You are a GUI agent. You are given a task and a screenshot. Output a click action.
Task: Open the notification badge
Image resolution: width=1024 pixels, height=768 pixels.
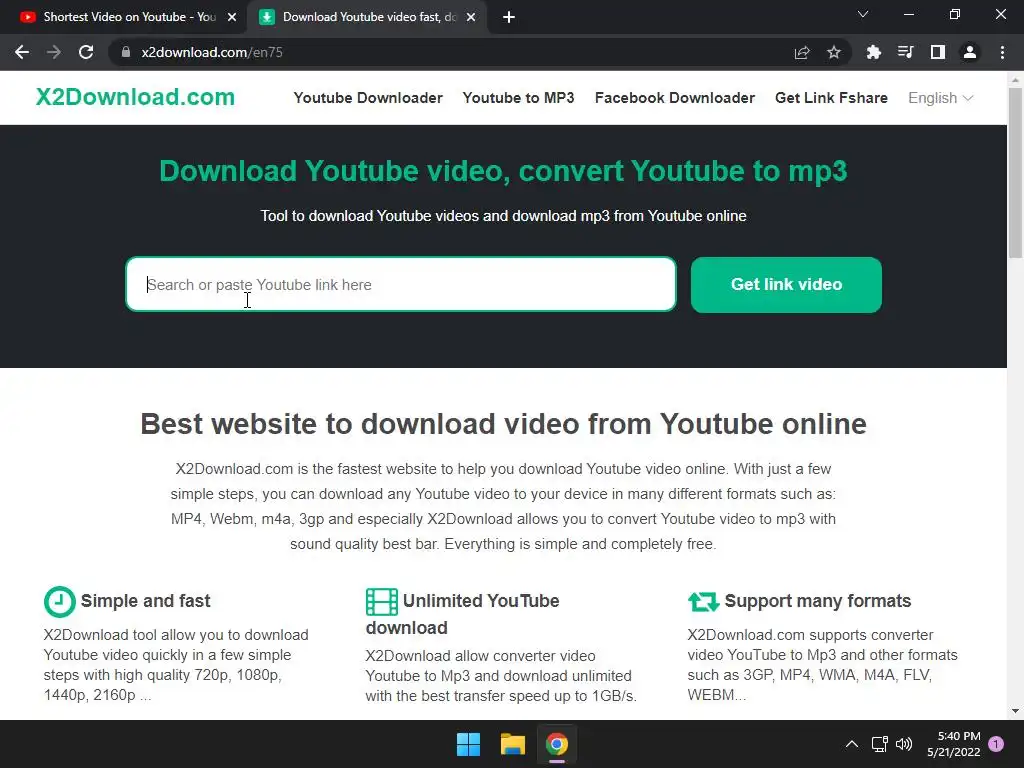coord(996,744)
